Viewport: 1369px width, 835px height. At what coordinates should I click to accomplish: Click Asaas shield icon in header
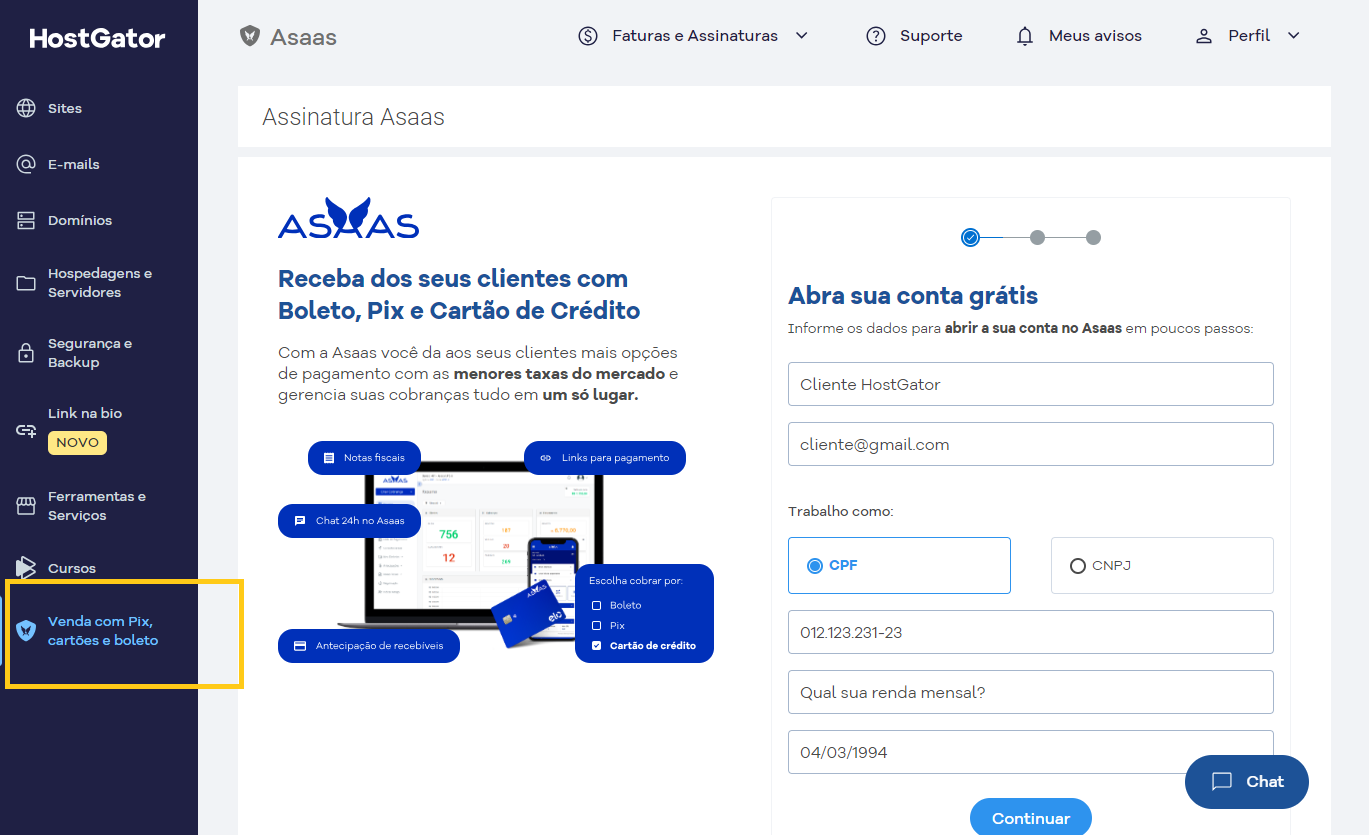[x=250, y=36]
